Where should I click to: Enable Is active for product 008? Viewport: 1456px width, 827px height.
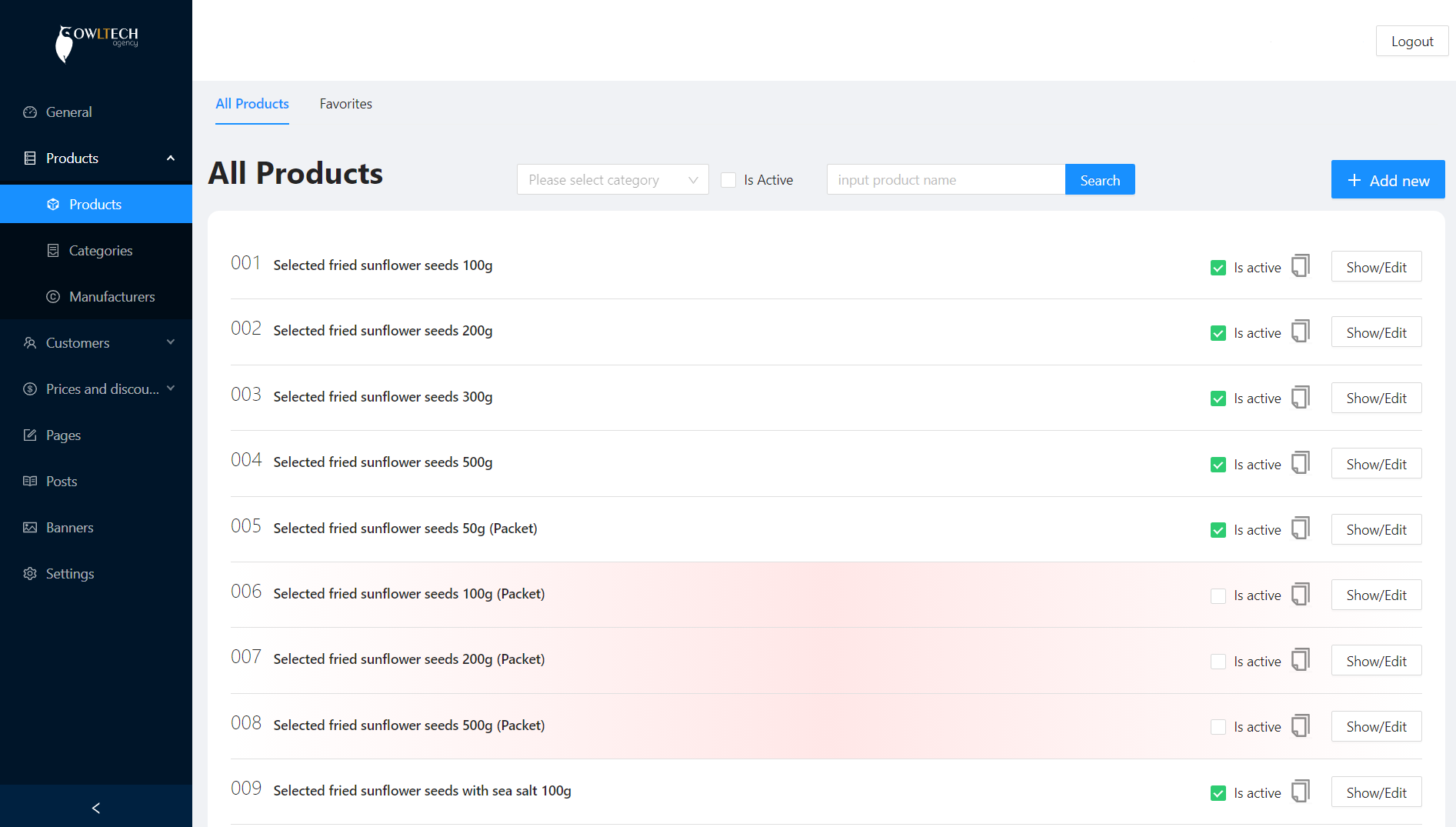(1218, 727)
